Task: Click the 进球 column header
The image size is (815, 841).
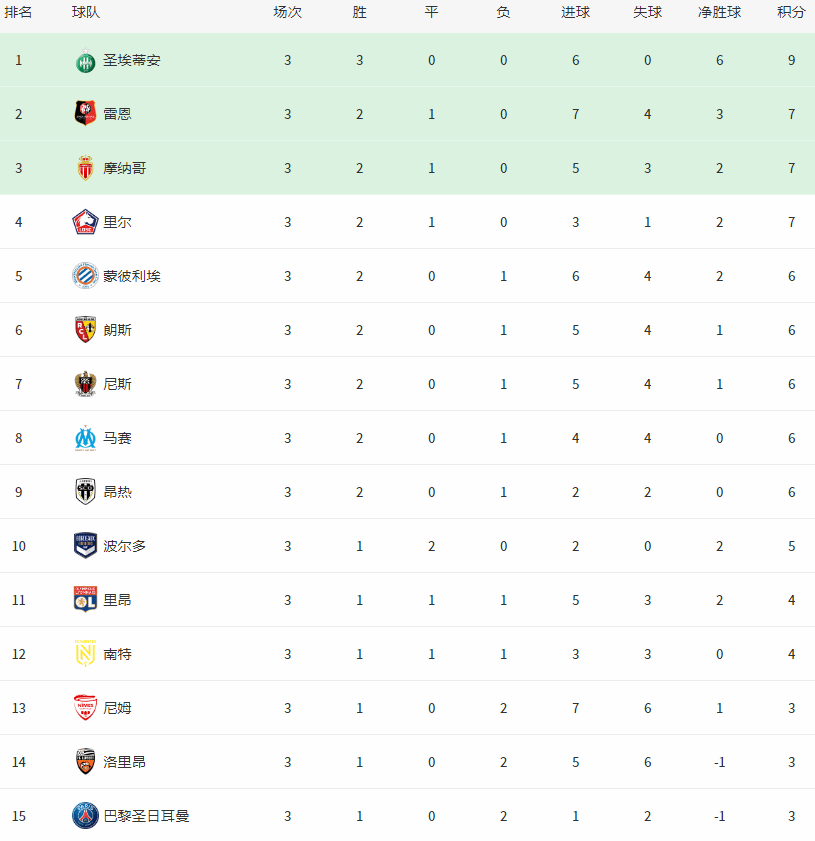Action: coord(575,13)
